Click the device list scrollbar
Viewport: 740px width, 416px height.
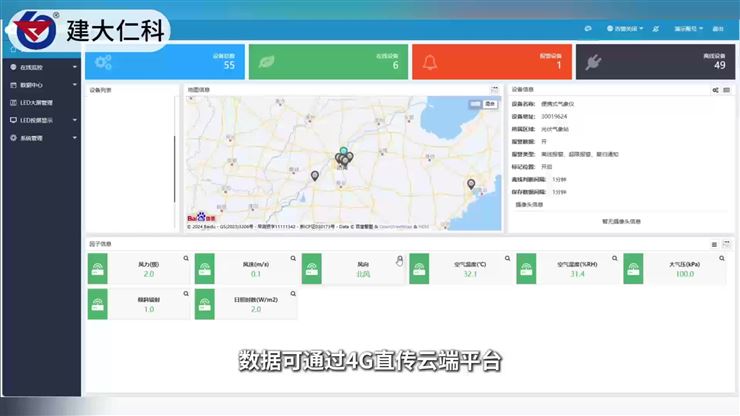175,169
